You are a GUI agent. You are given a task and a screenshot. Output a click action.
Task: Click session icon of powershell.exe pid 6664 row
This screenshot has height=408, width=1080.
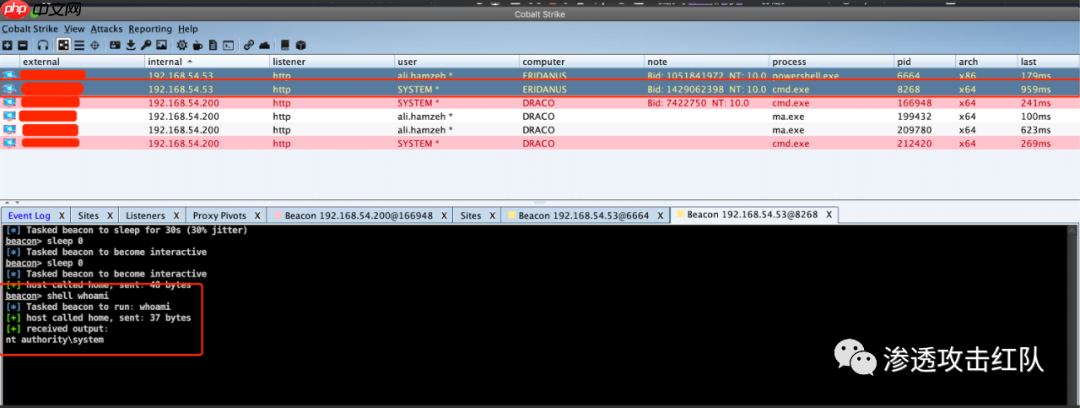click(10, 74)
